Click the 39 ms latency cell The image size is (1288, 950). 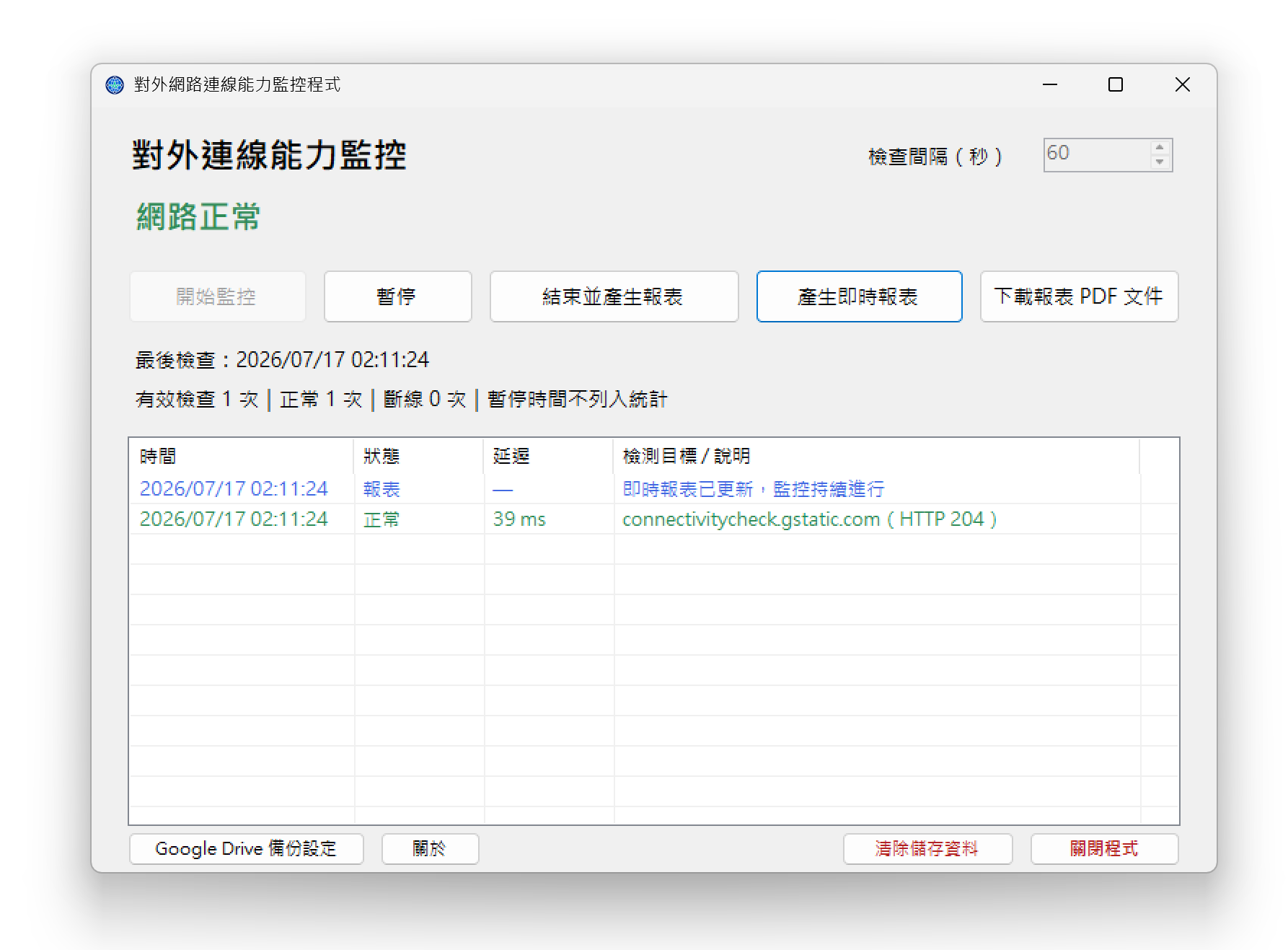coord(519,519)
